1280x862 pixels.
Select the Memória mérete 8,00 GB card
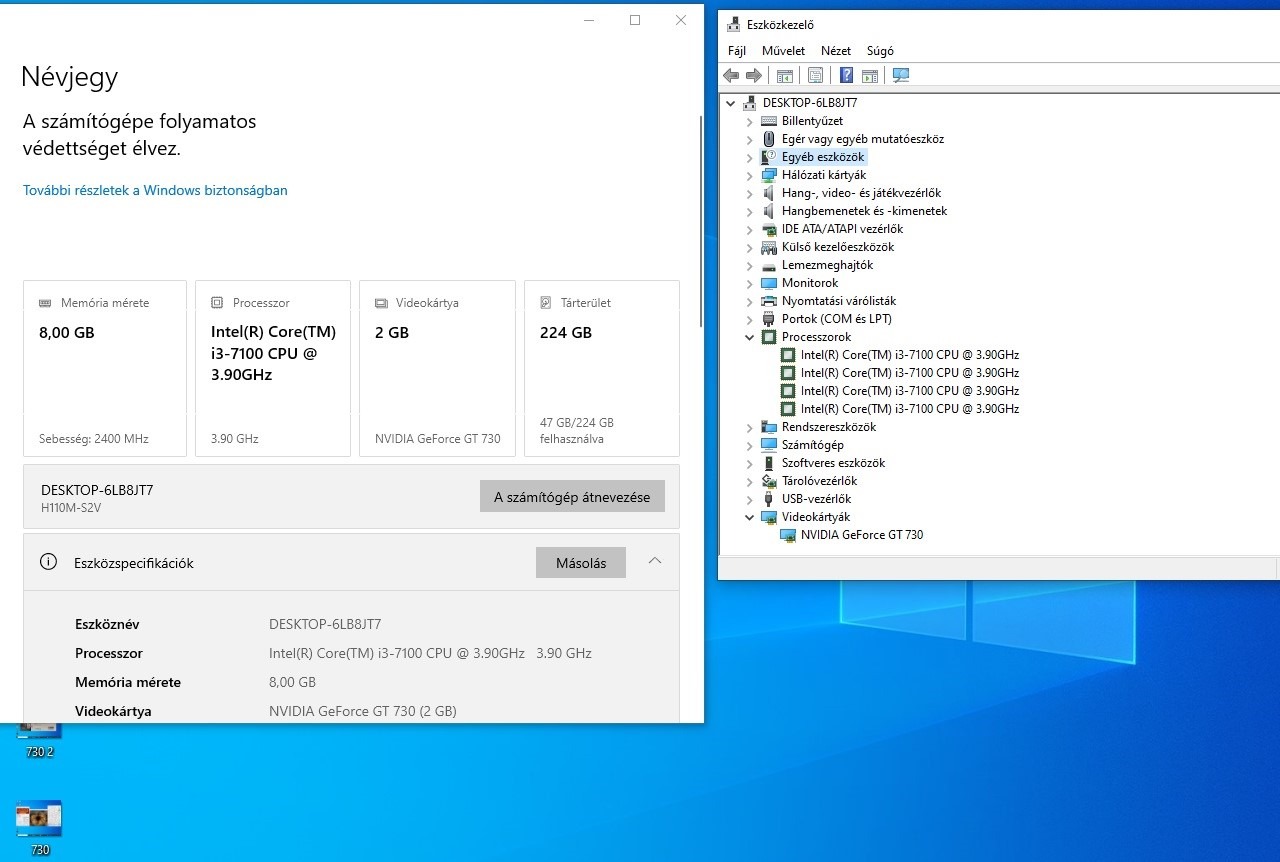pos(105,368)
